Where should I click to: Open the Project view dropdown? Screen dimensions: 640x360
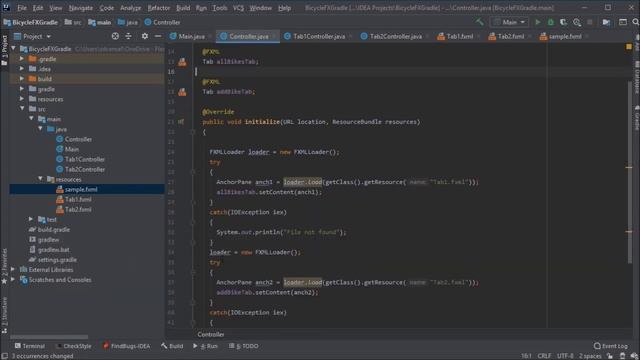click(32, 36)
